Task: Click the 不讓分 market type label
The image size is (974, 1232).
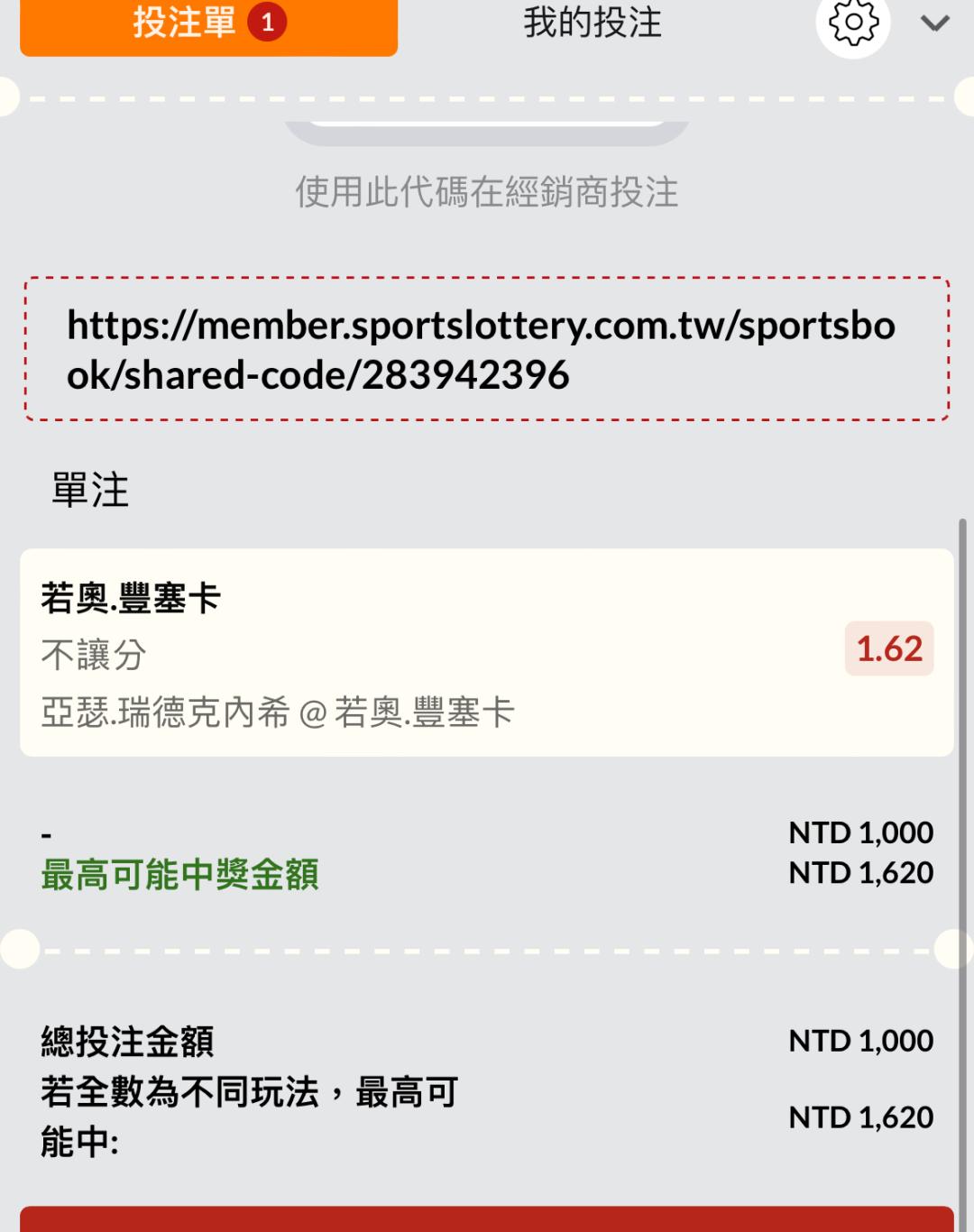Action: click(x=94, y=656)
